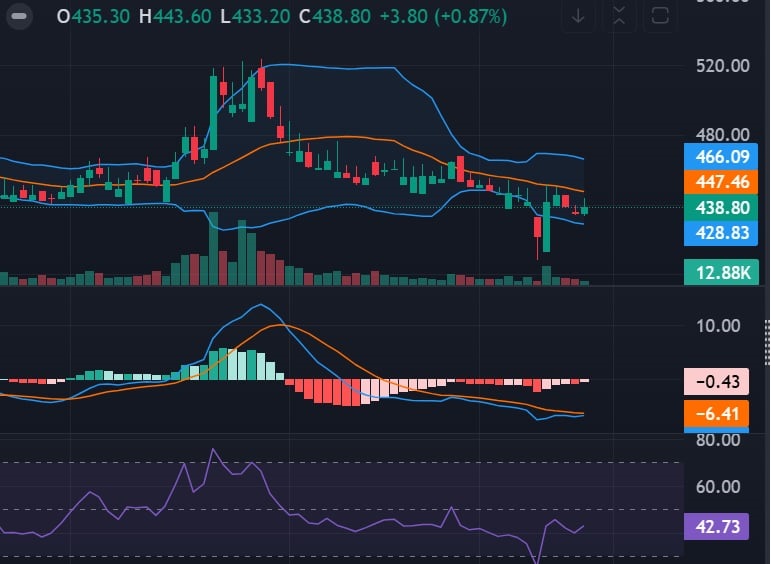Click the orange -6.41 signal line label
771x564 pixels.
tap(716, 412)
